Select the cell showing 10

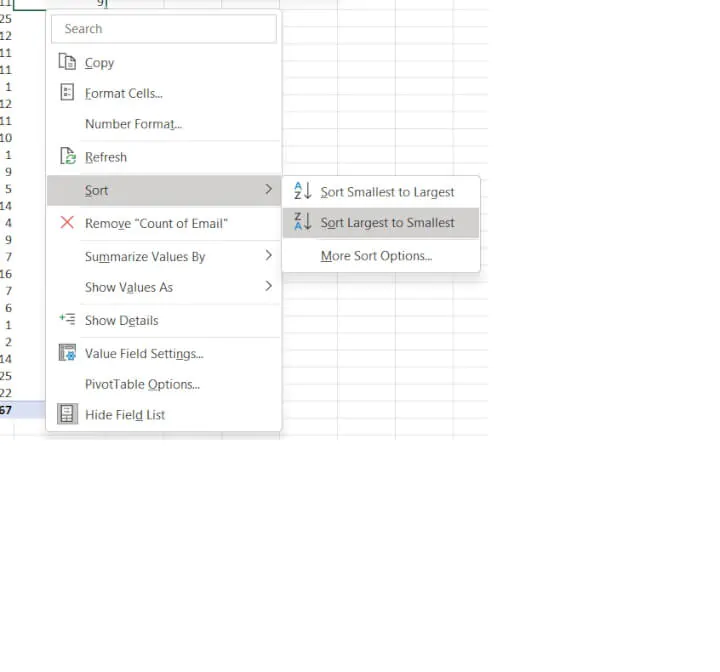[6, 138]
